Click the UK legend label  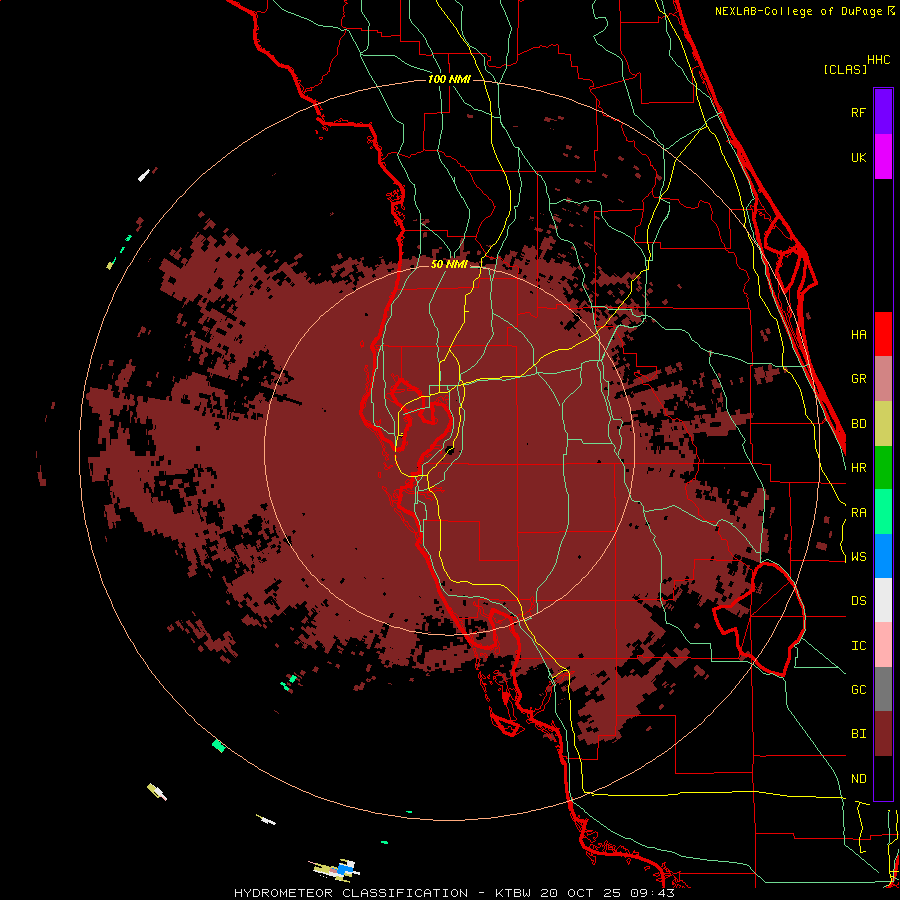coord(858,157)
